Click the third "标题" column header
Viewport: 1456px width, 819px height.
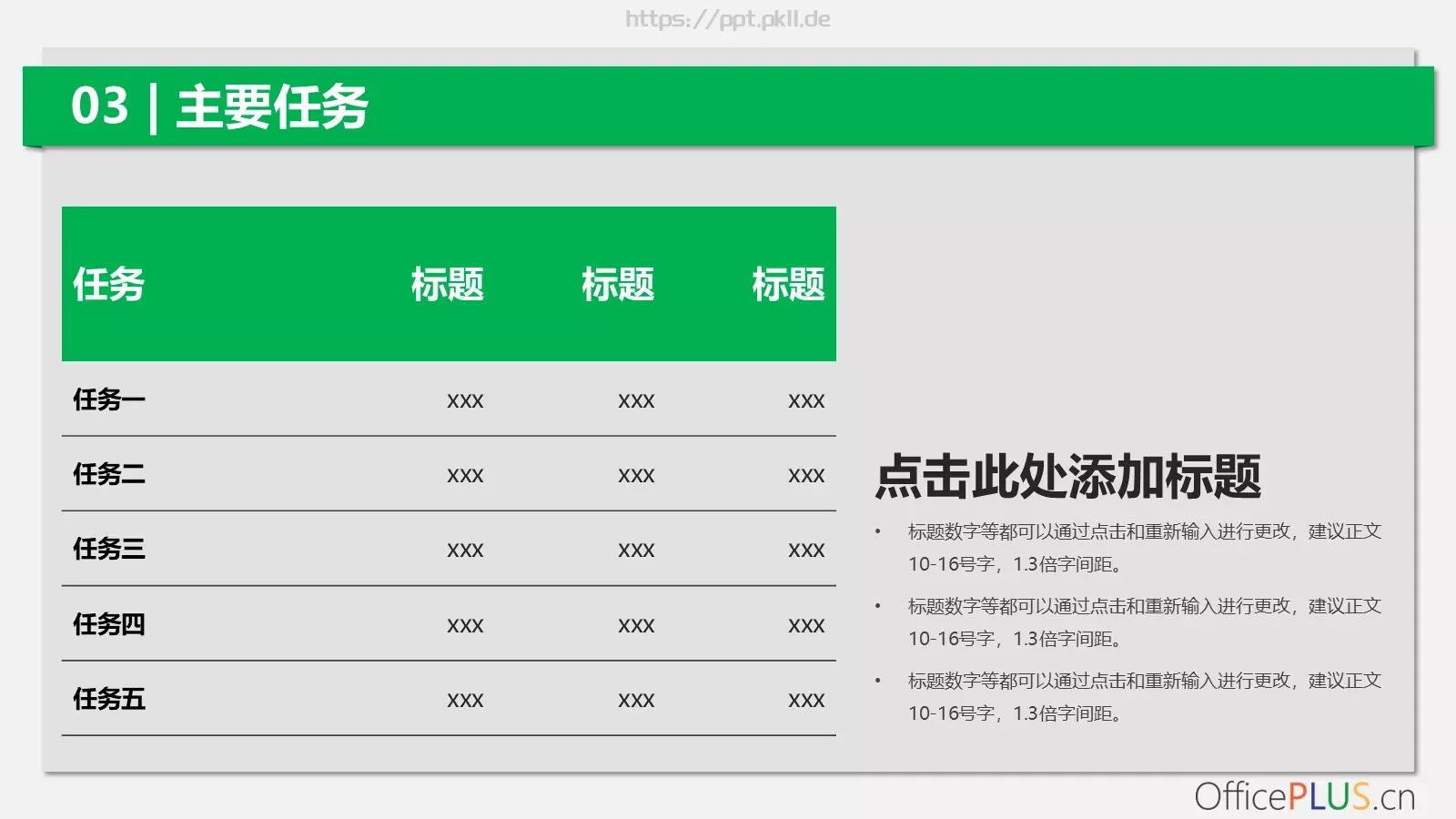click(x=788, y=284)
